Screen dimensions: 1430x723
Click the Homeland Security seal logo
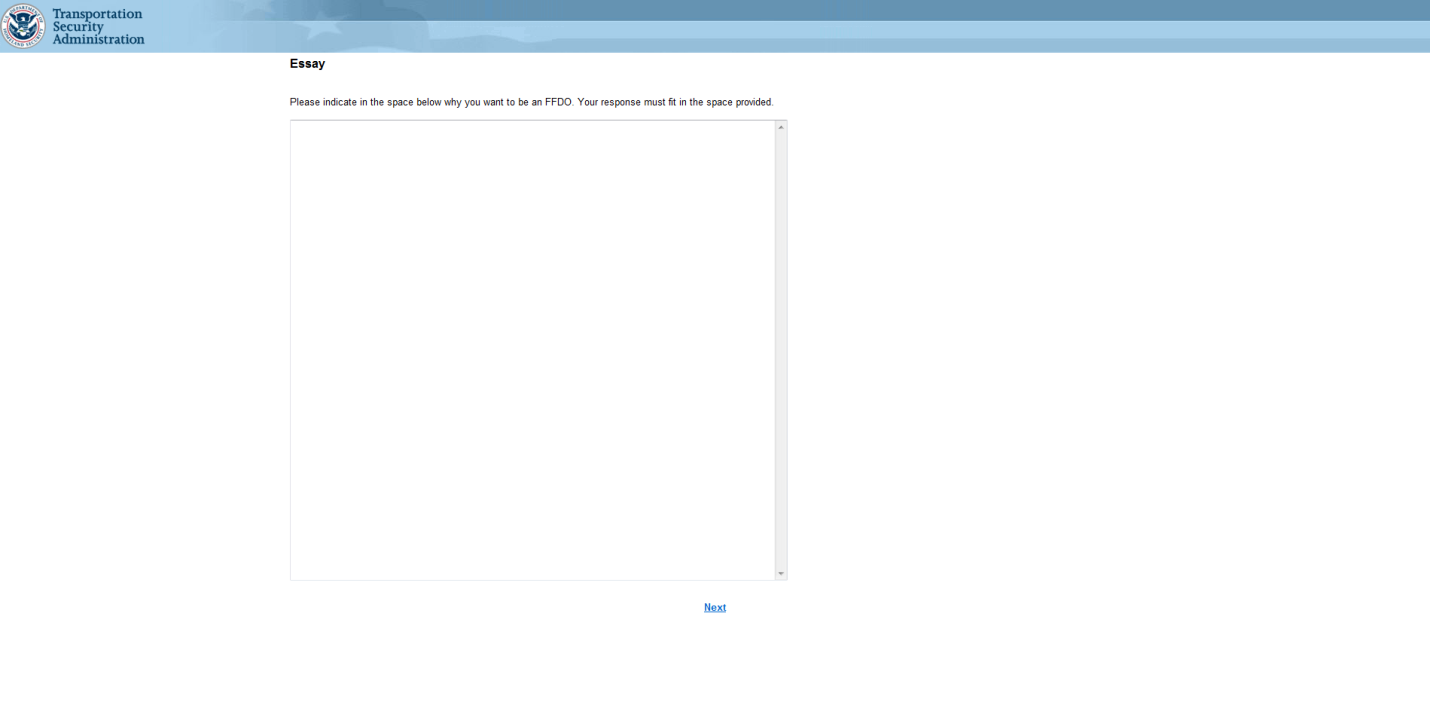(23, 26)
